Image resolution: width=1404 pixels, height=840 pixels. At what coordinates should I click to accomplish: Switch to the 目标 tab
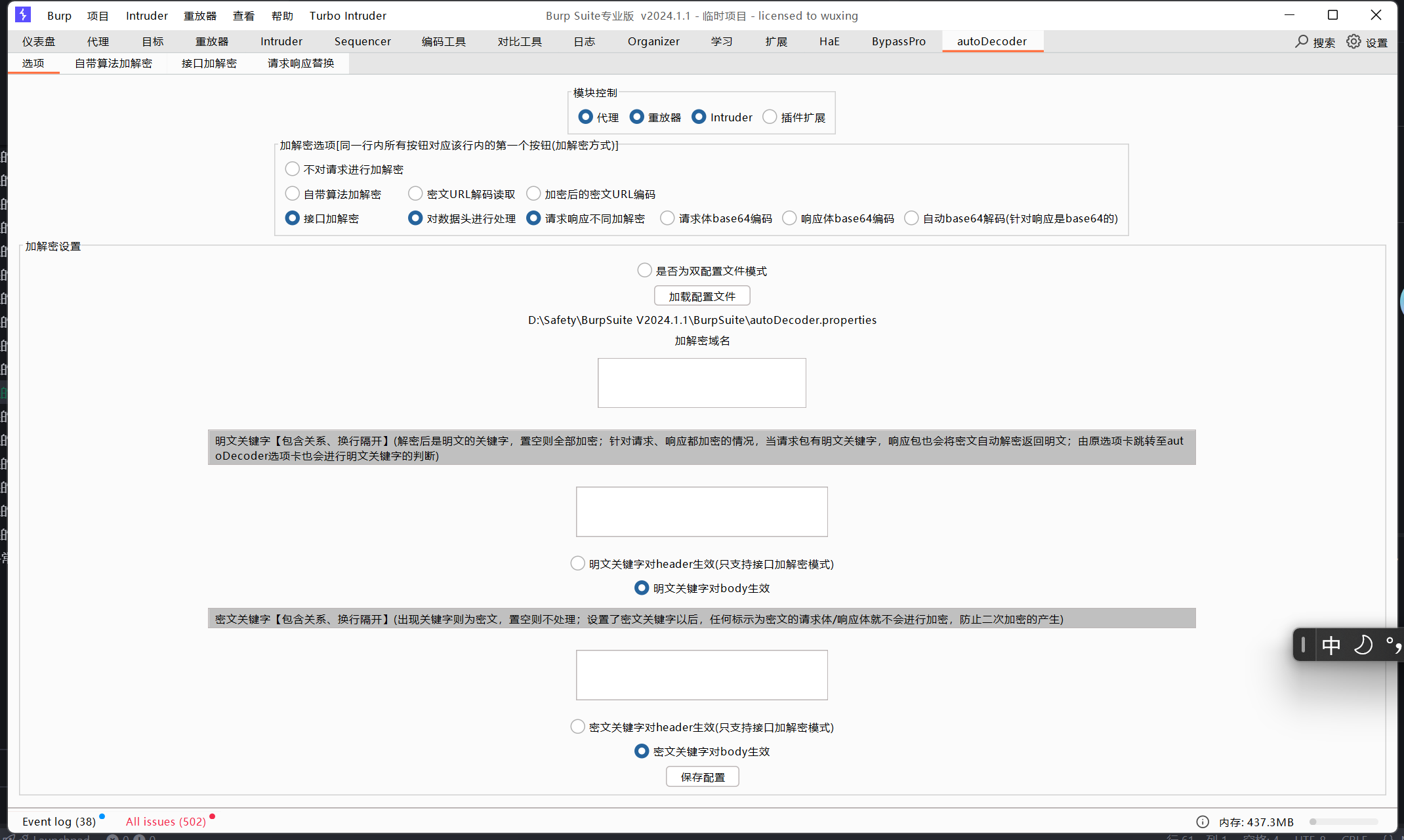pyautogui.click(x=153, y=41)
